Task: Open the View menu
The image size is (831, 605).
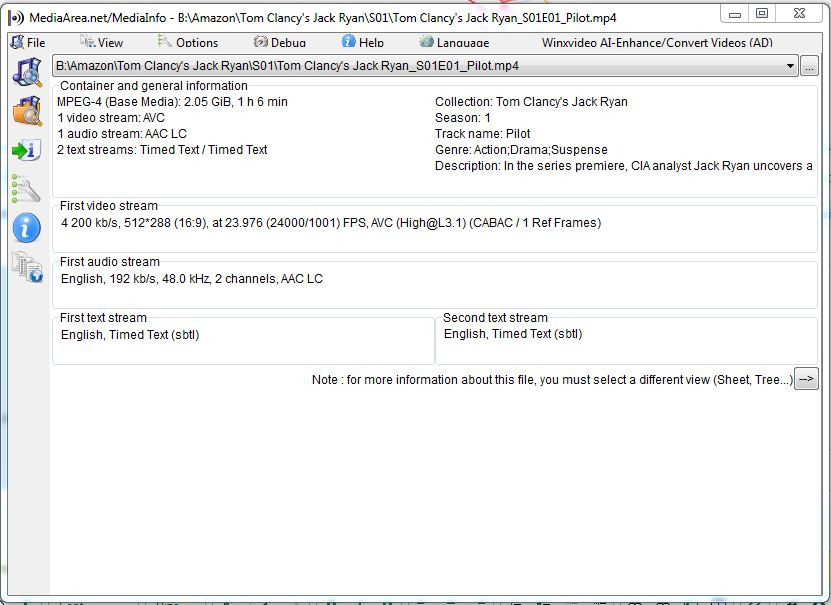Action: (x=102, y=42)
